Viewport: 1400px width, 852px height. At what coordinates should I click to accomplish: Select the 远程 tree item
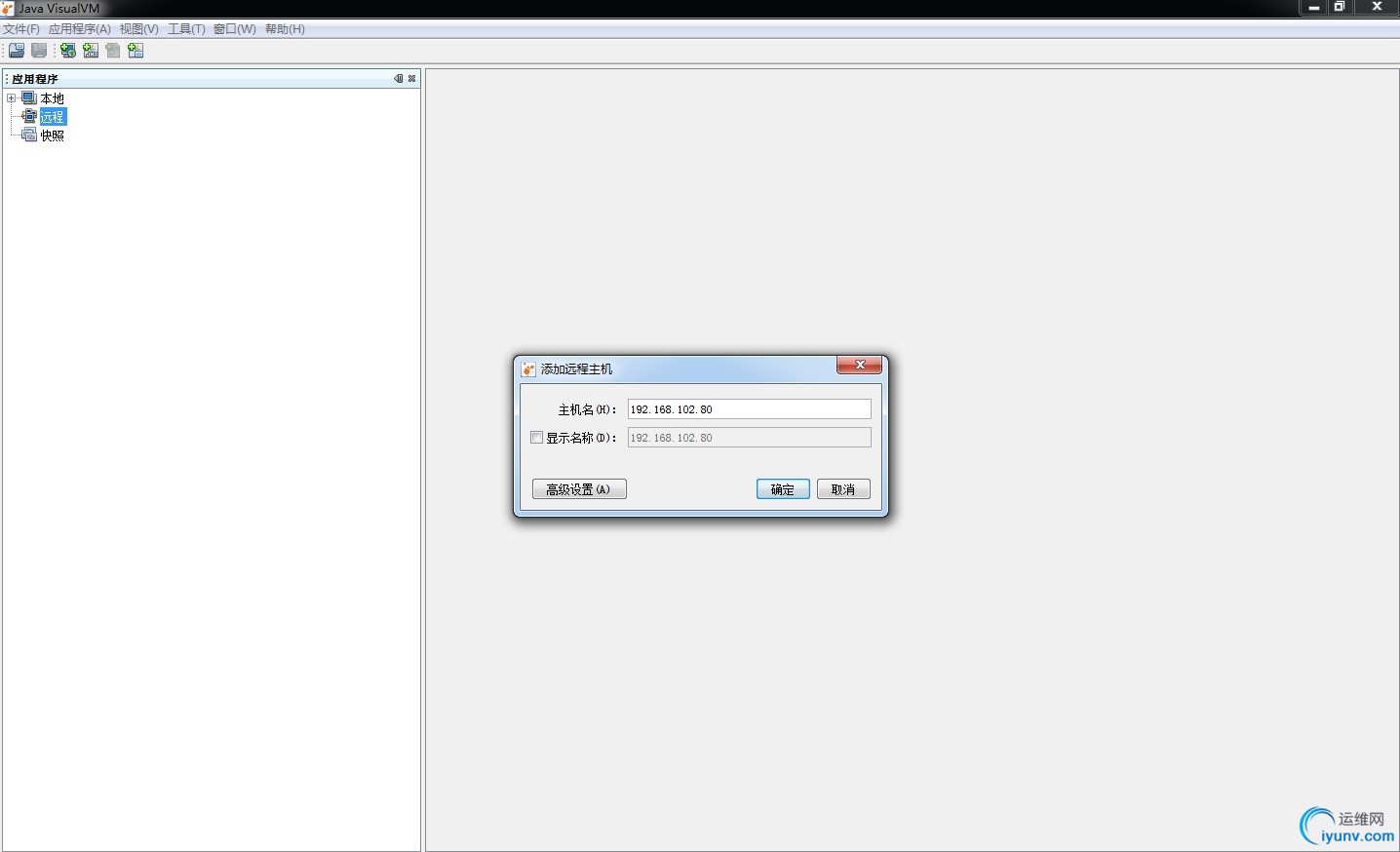53,117
